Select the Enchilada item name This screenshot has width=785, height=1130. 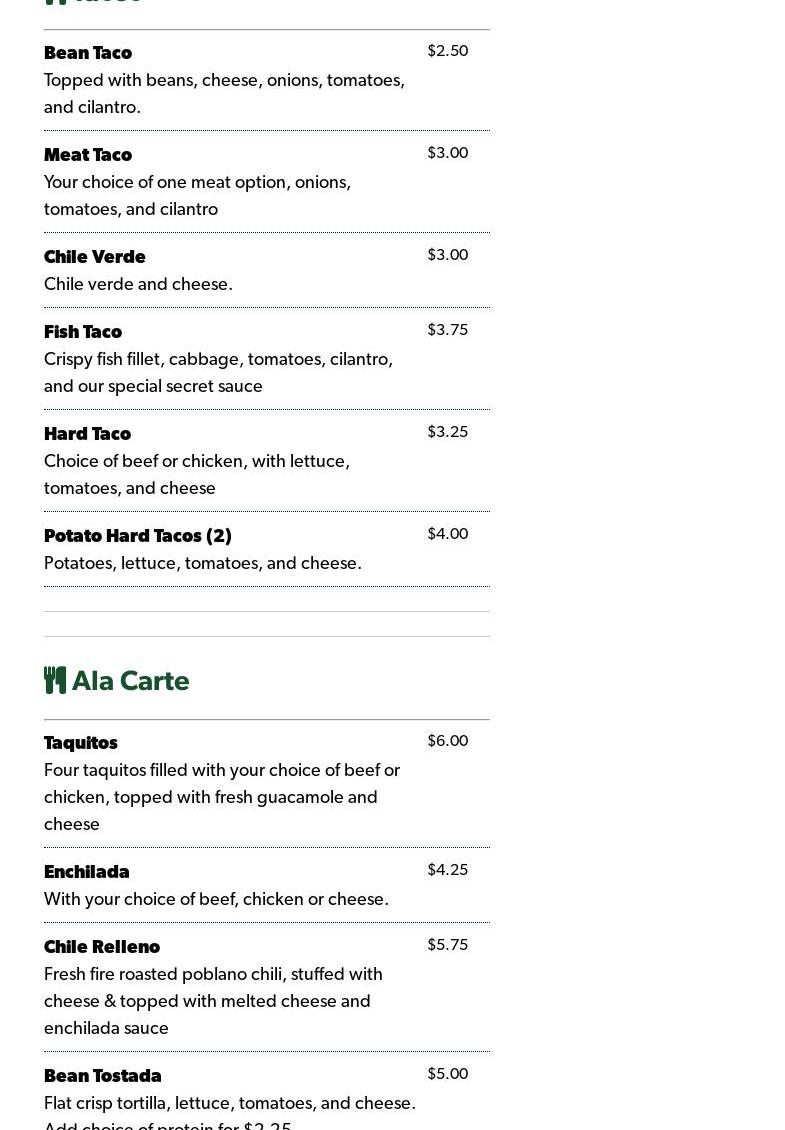[87, 872]
